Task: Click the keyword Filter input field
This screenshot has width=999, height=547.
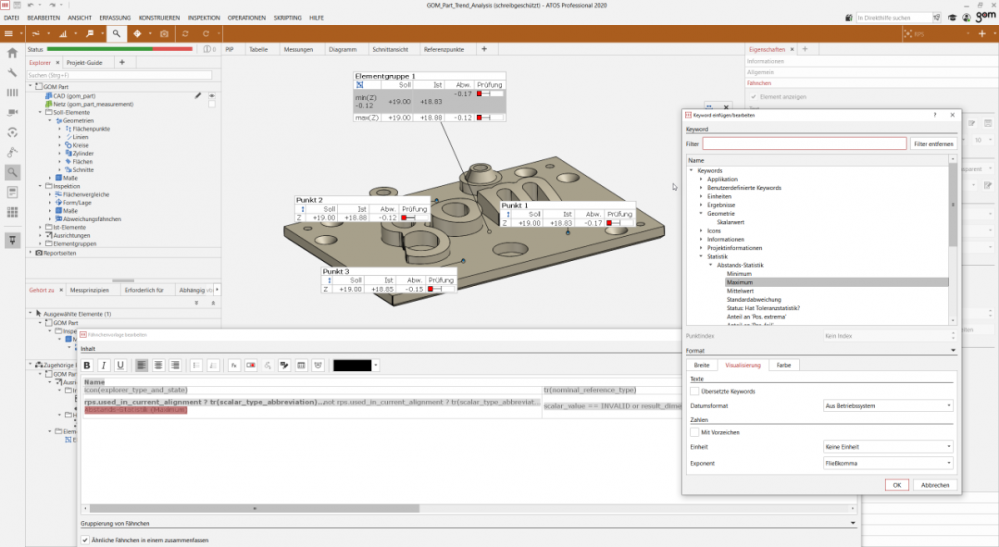Action: coord(803,145)
